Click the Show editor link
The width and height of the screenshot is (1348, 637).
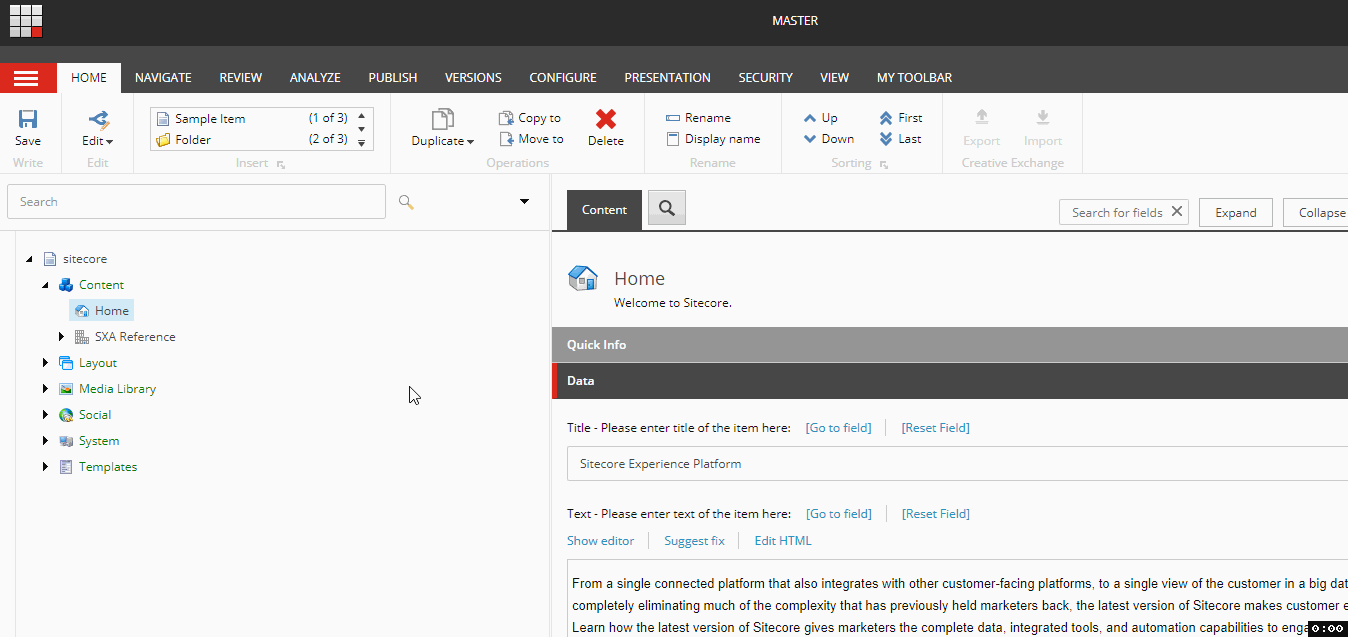[x=600, y=541]
